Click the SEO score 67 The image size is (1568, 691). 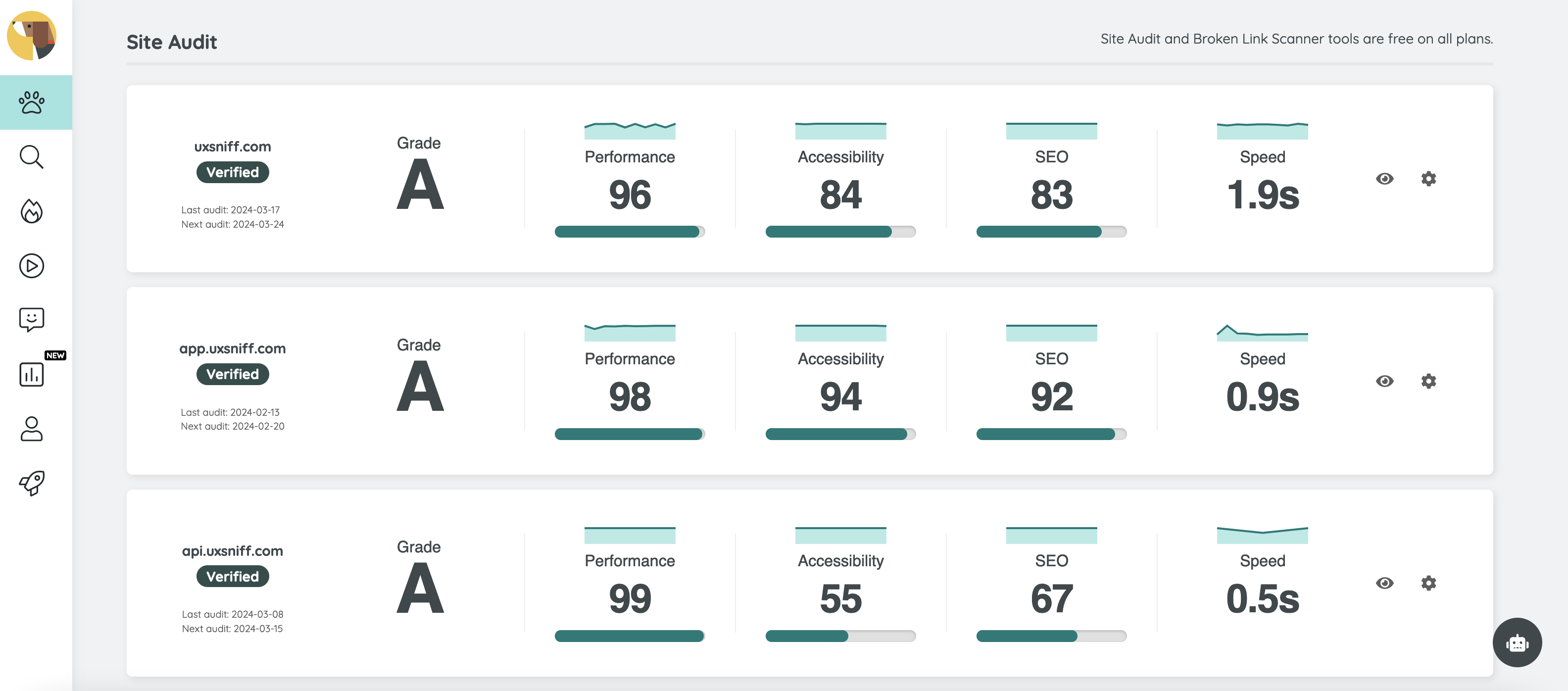coord(1051,599)
